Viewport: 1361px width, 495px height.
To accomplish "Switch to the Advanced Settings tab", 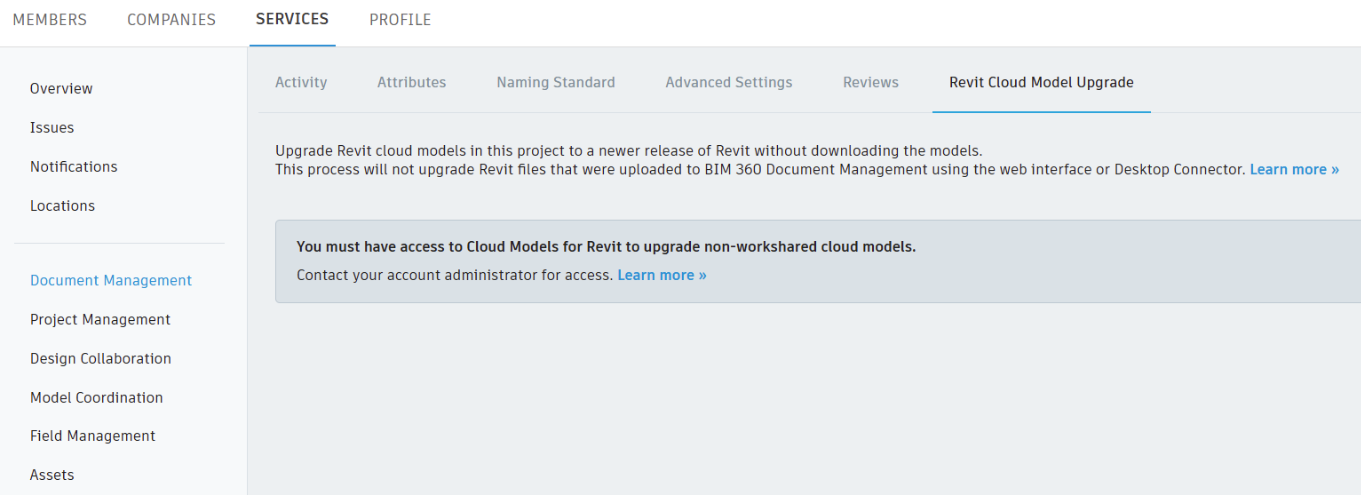I will pos(729,83).
